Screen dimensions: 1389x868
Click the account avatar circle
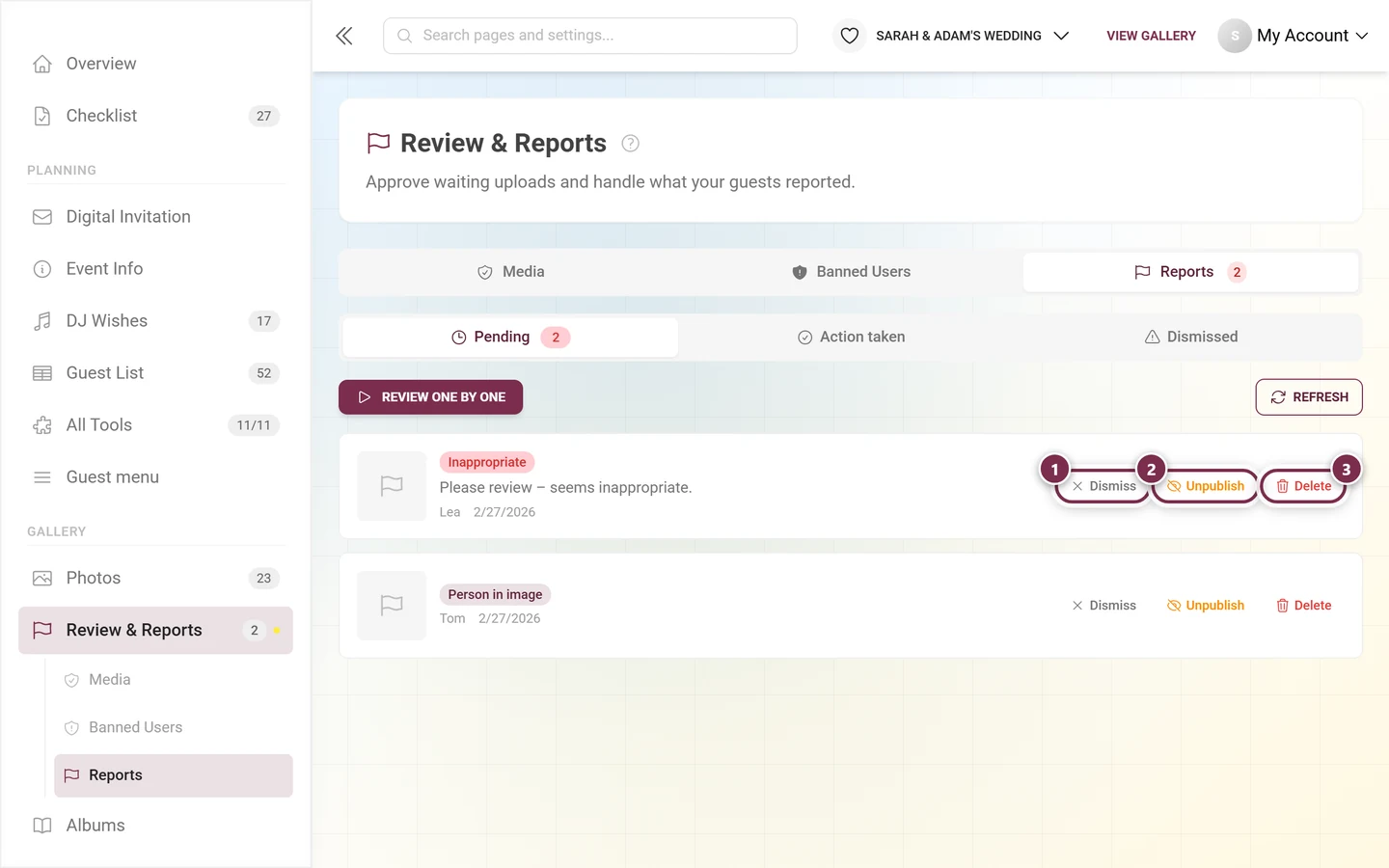pyautogui.click(x=1235, y=36)
